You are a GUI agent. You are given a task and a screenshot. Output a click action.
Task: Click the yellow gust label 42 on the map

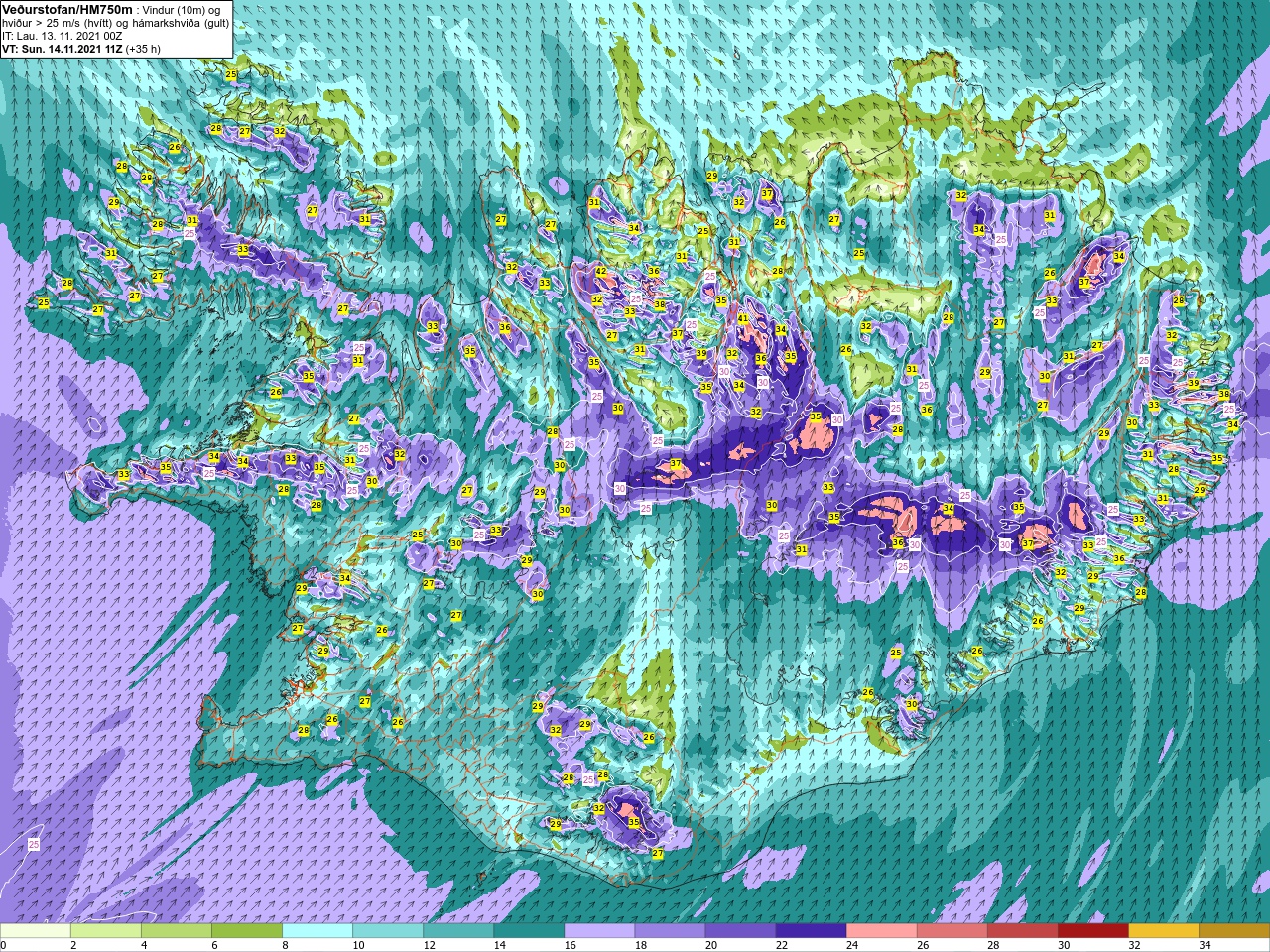[x=601, y=272]
